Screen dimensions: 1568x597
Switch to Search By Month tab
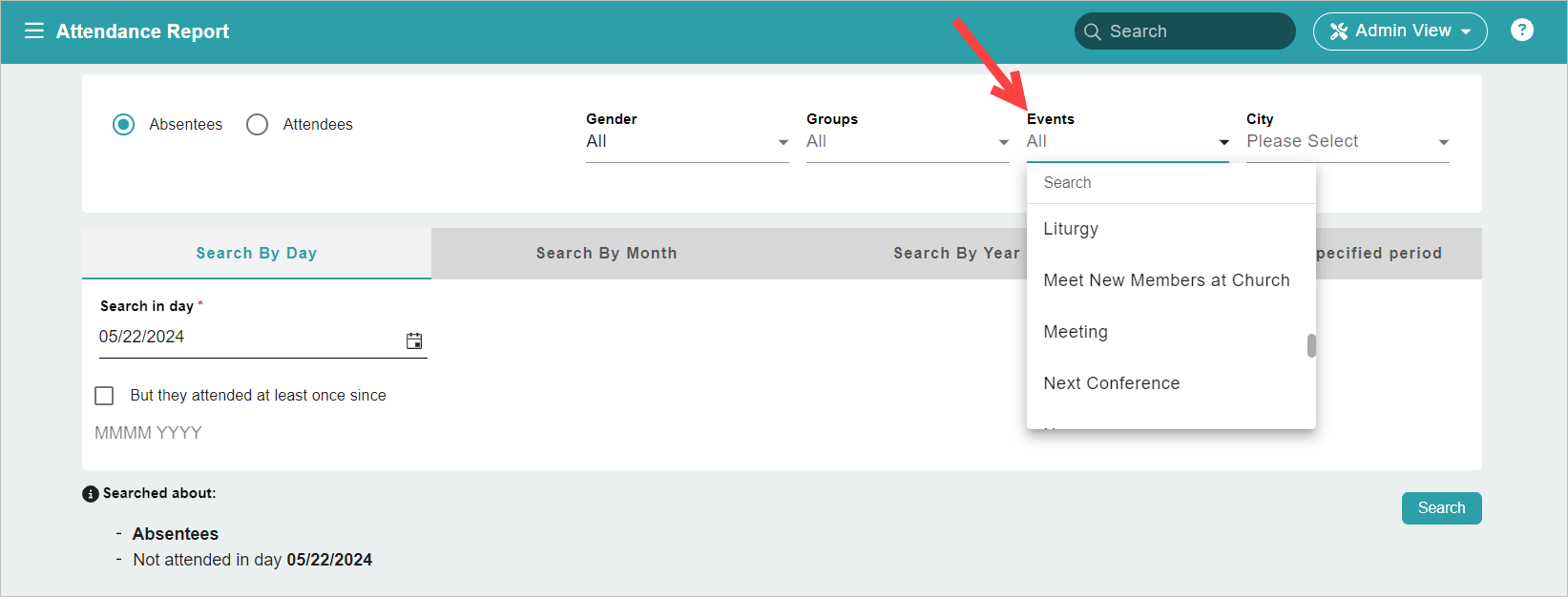tap(606, 253)
